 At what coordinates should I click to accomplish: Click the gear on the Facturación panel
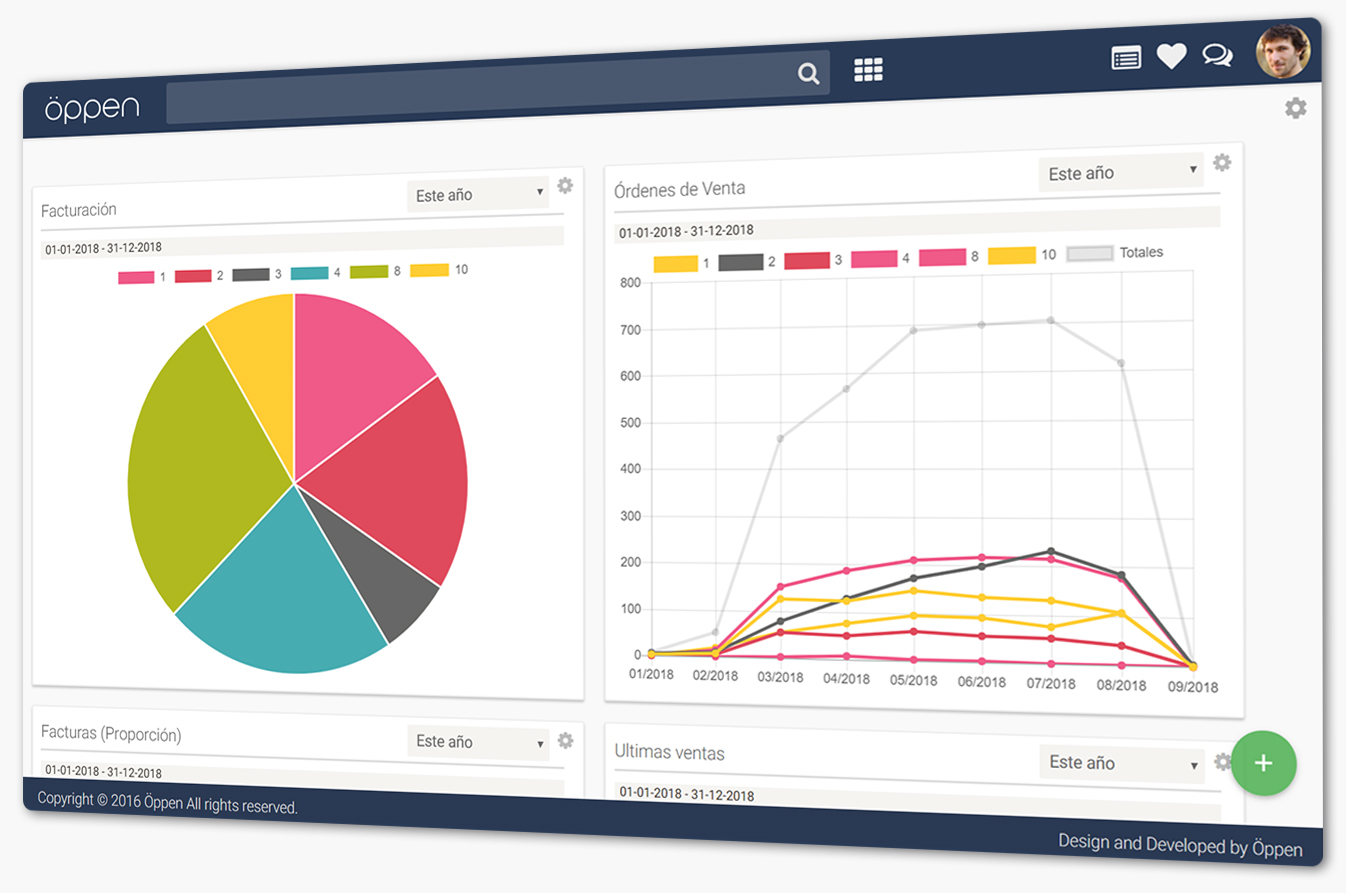point(566,185)
